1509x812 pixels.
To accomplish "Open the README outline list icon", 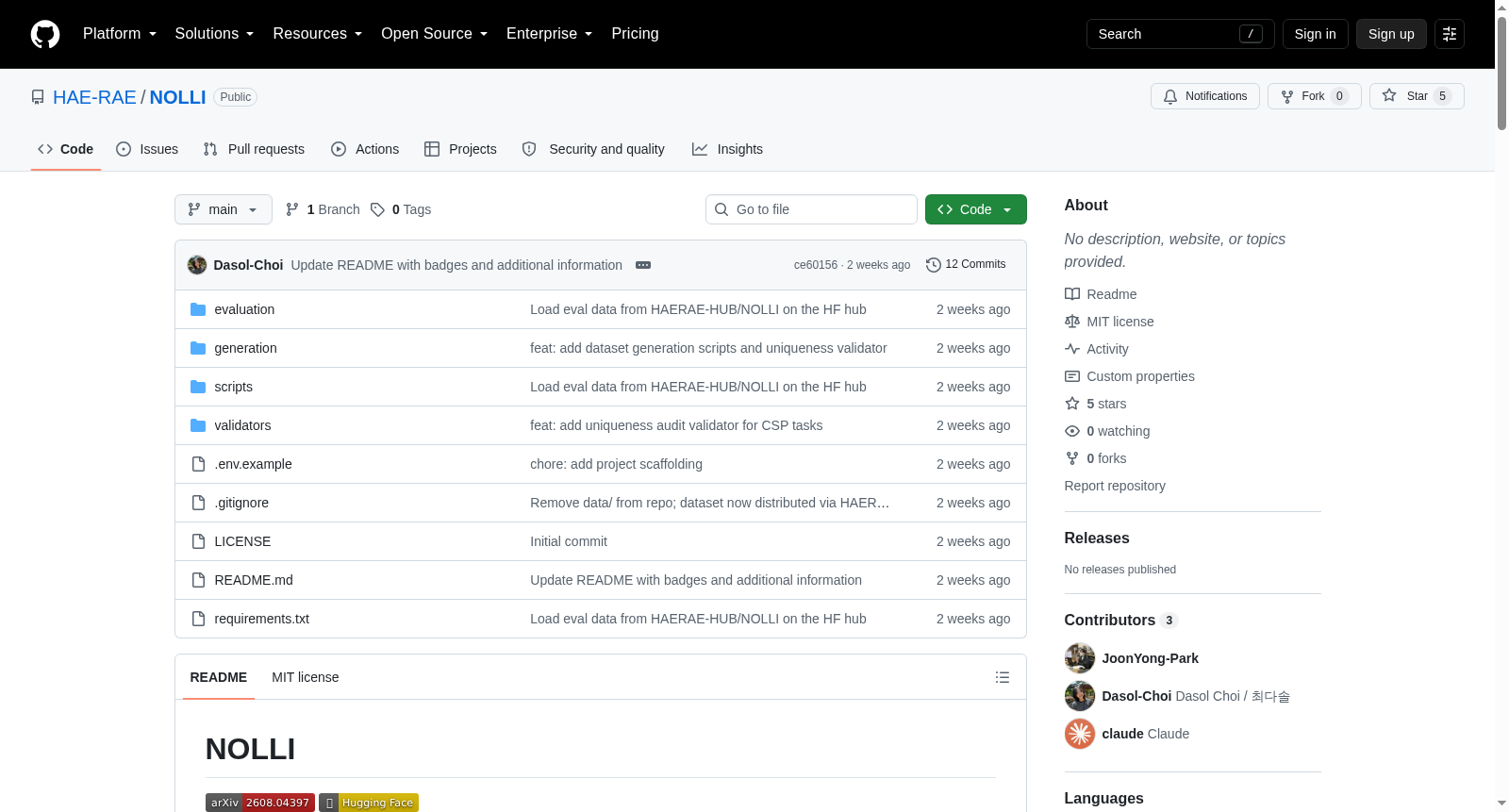I will tap(1003, 677).
